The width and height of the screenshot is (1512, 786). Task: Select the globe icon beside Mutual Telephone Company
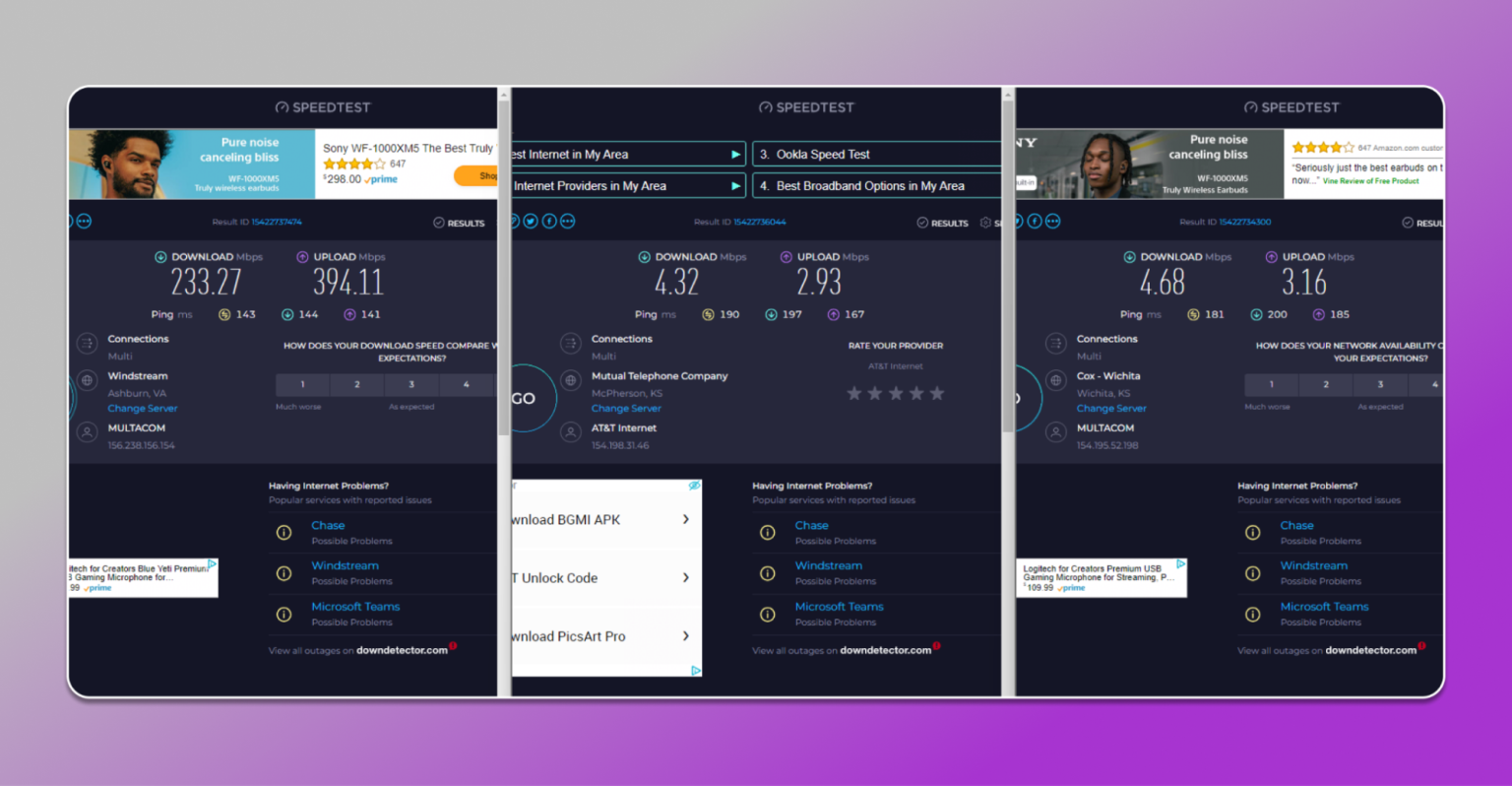pos(571,378)
